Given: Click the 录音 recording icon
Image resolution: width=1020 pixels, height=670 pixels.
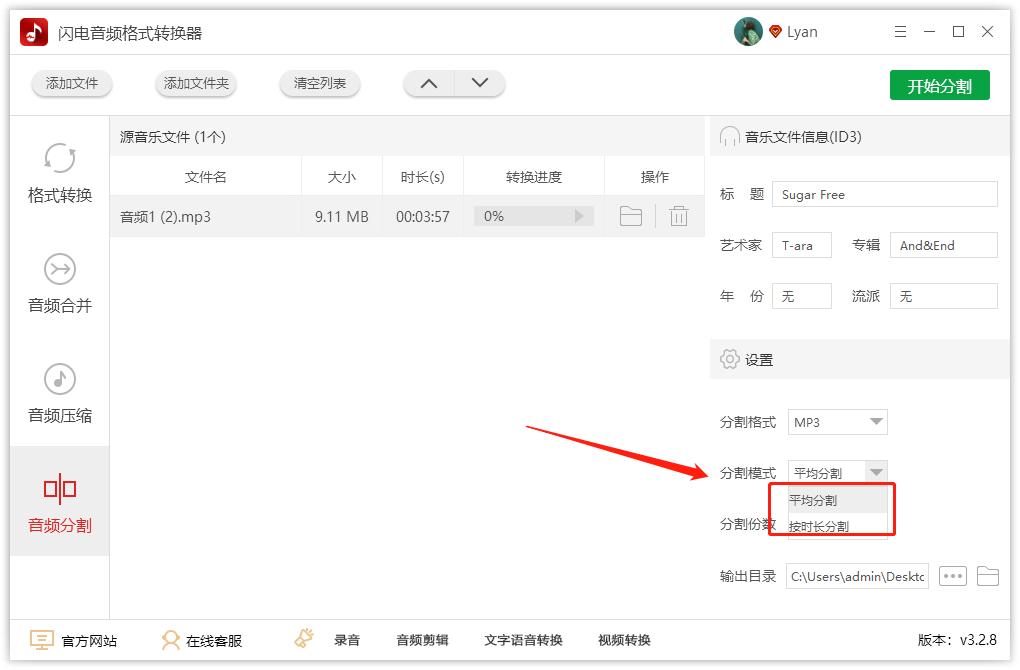Looking at the screenshot, I should tap(303, 640).
